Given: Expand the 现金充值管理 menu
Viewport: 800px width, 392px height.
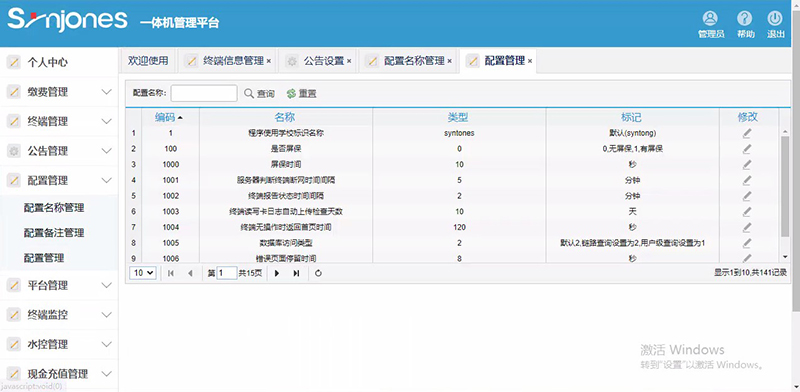Looking at the screenshot, I should click(x=107, y=374).
